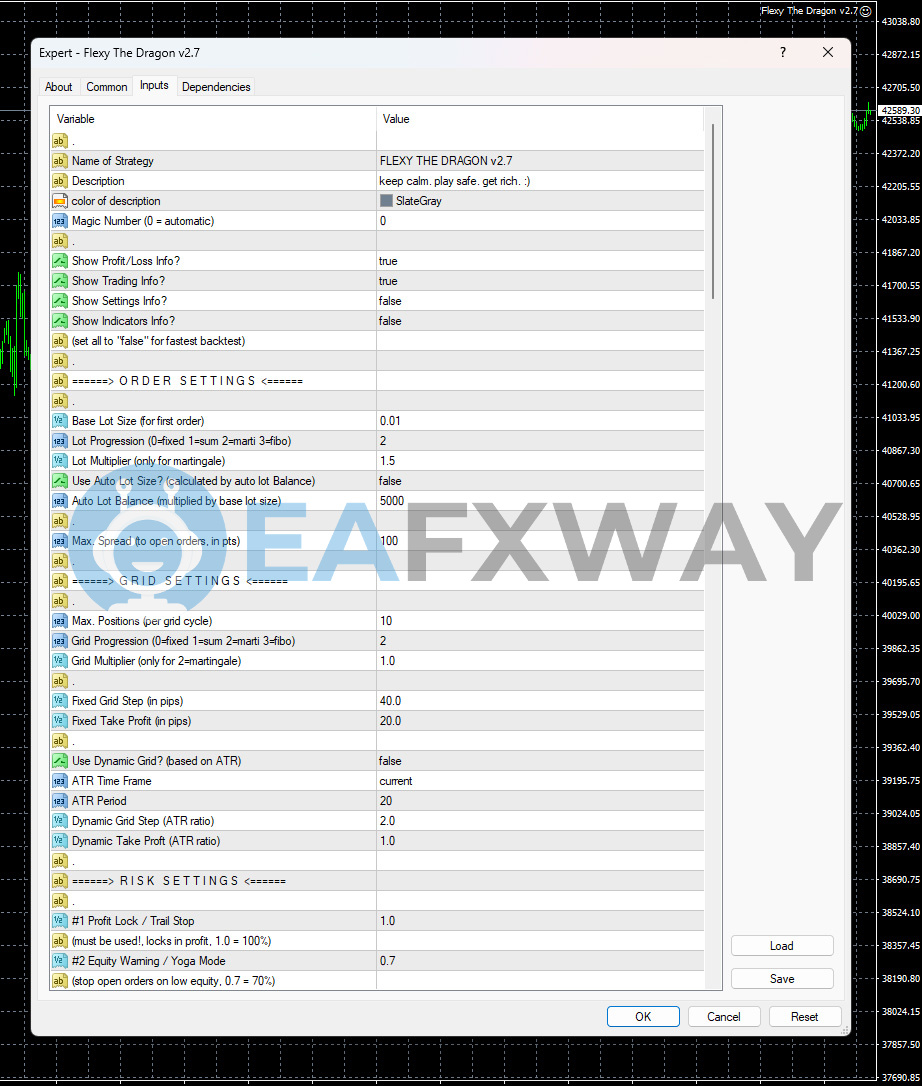922x1086 pixels.
Task: Toggle the Show Trading Info value
Action: (540, 281)
